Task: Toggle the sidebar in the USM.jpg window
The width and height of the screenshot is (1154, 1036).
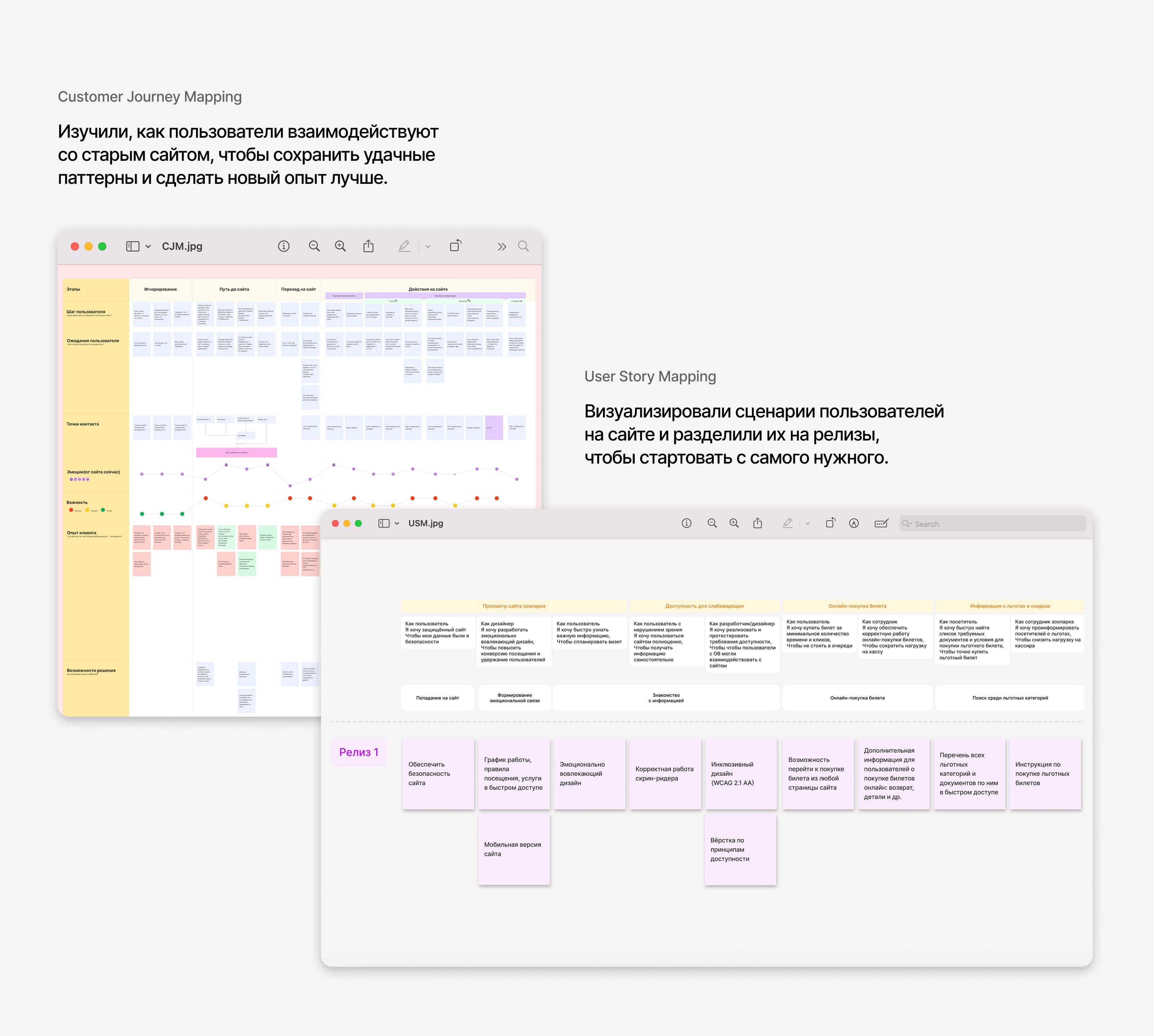Action: point(384,523)
